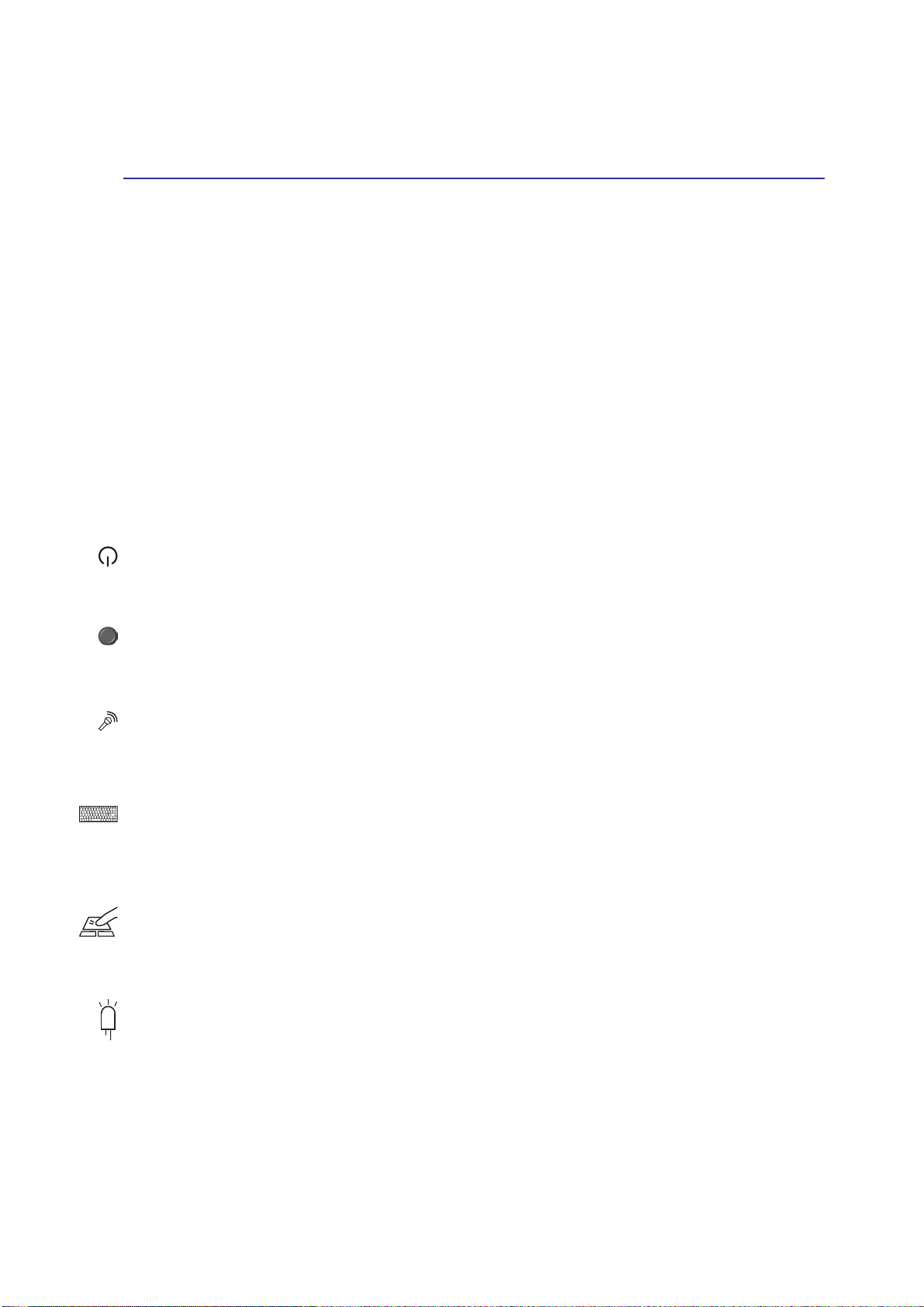Select the glowing LED indicator icon
This screenshot has width=924, height=1307.
108,1020
